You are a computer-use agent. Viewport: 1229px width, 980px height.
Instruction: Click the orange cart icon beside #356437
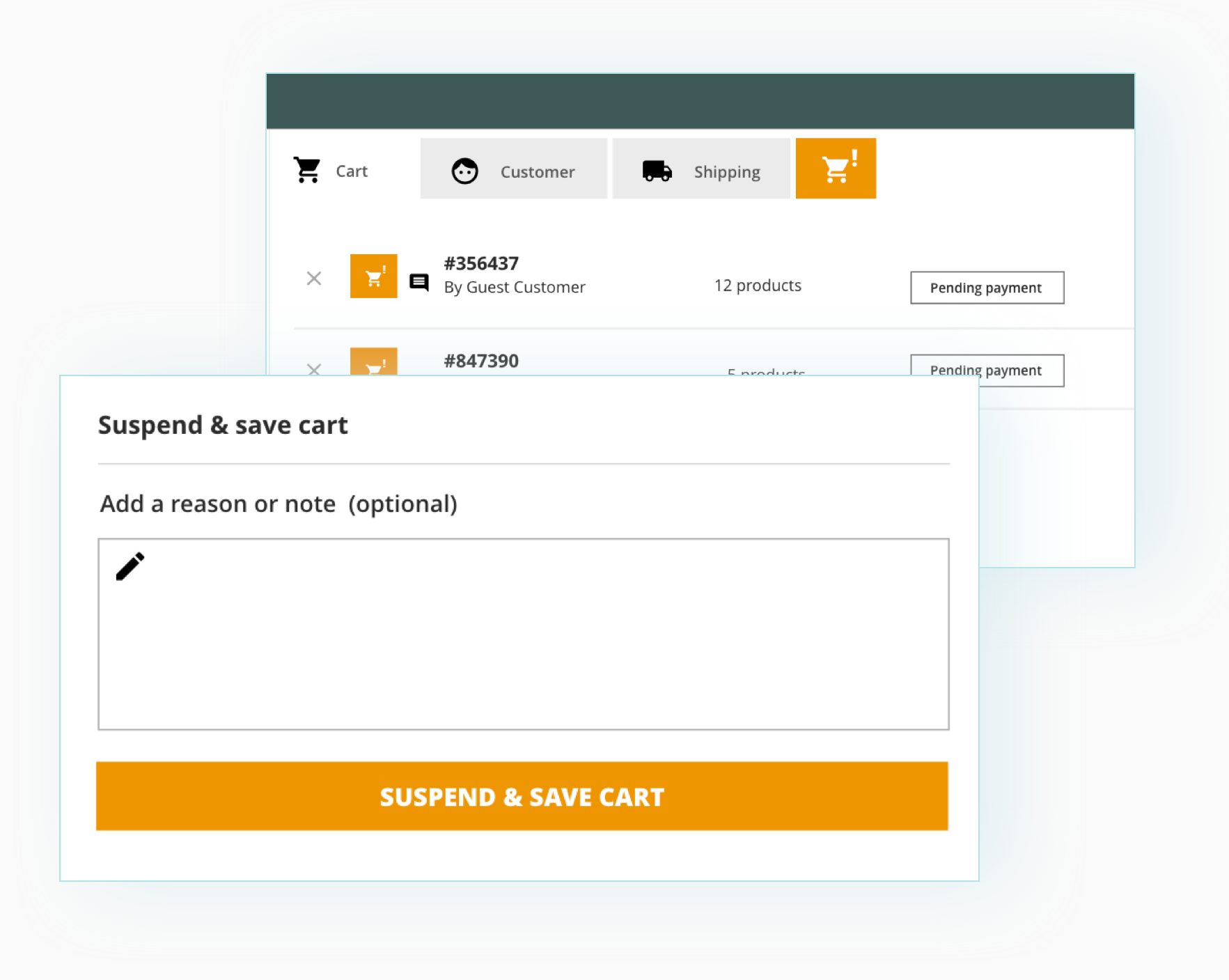click(373, 277)
